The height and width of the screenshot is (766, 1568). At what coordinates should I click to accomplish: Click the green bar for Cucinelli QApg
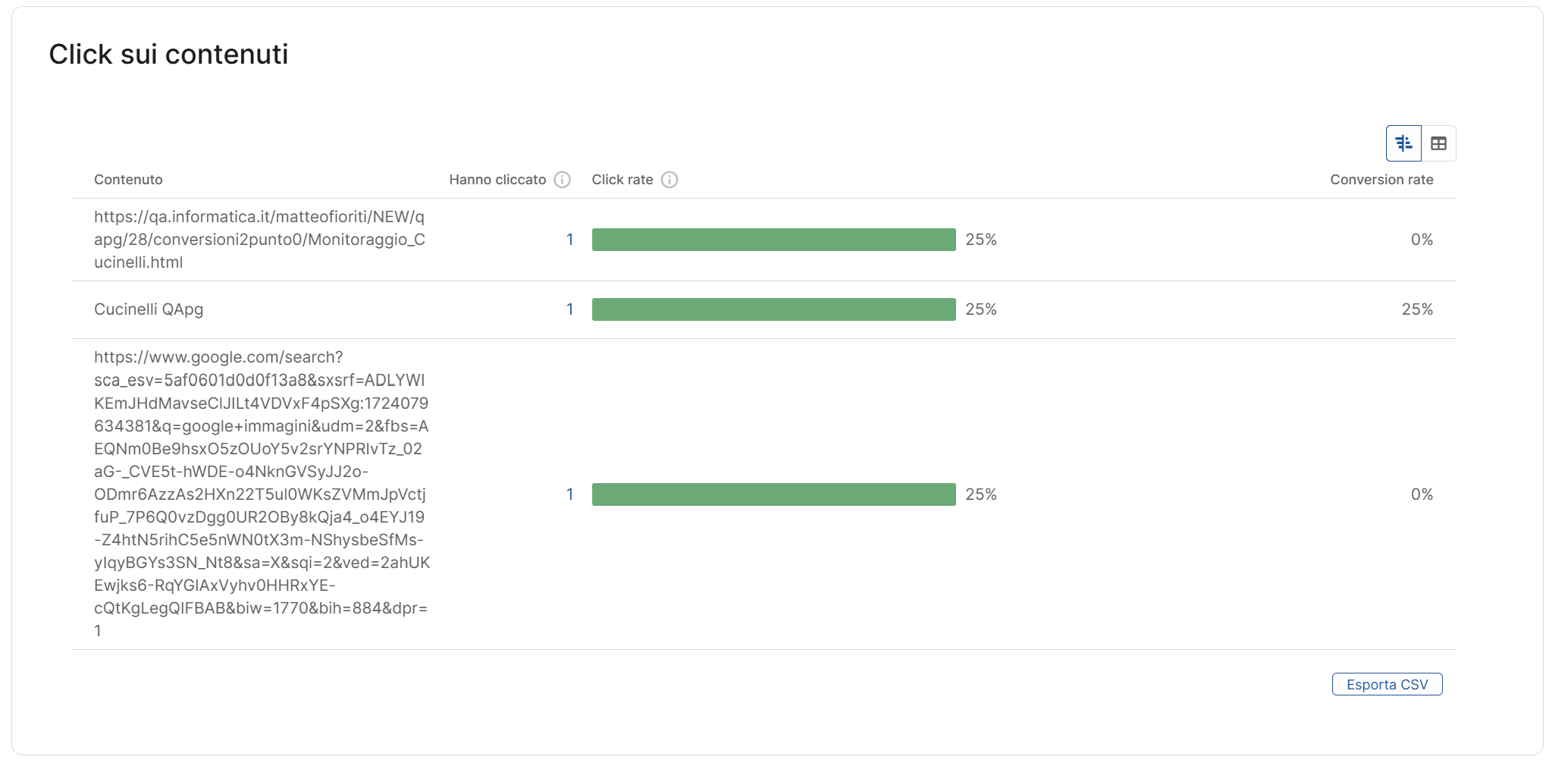pos(773,309)
